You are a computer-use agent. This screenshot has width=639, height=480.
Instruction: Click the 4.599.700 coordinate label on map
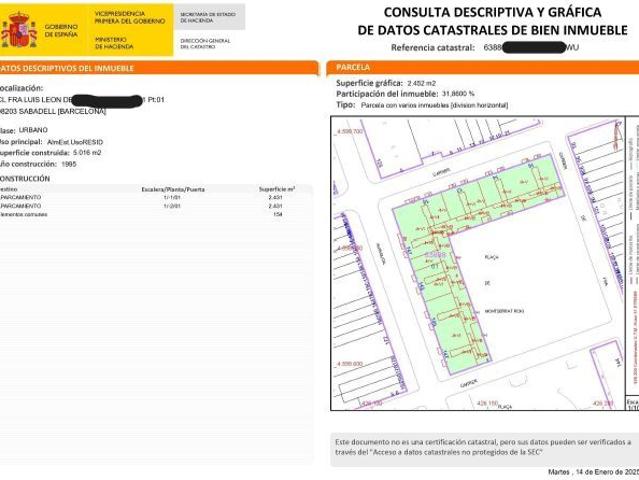click(350, 132)
